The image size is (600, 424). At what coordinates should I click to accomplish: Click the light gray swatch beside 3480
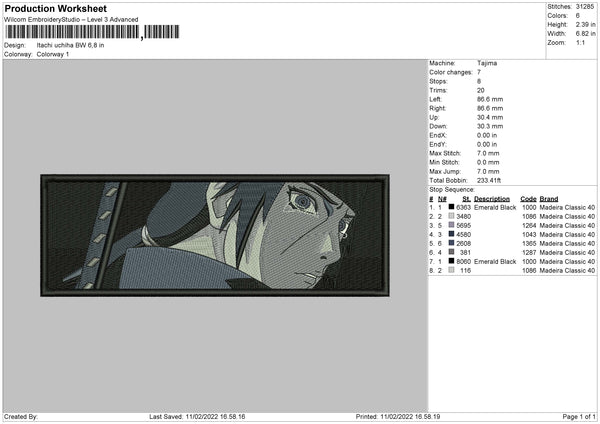452,216
